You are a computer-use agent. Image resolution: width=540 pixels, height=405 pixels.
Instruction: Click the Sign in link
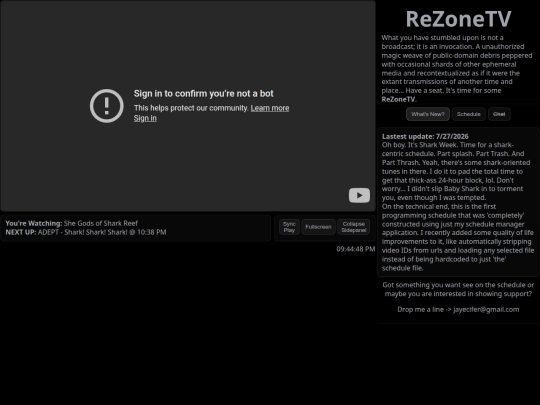pyautogui.click(x=145, y=118)
